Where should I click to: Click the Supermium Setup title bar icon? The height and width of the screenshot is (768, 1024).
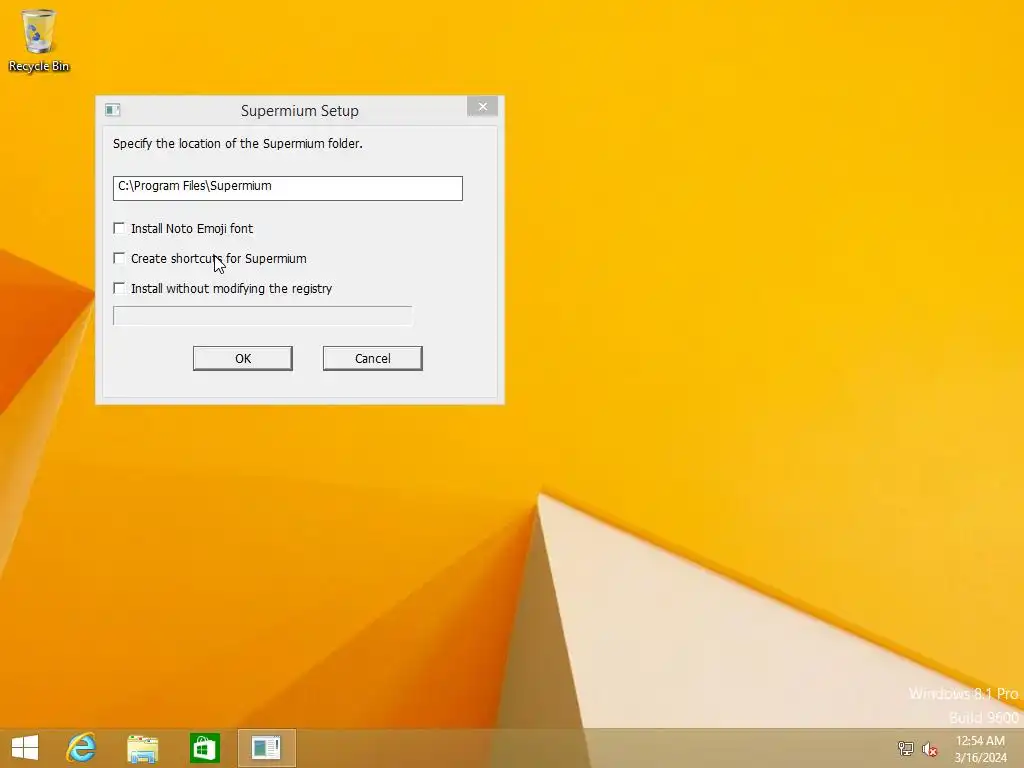112,110
